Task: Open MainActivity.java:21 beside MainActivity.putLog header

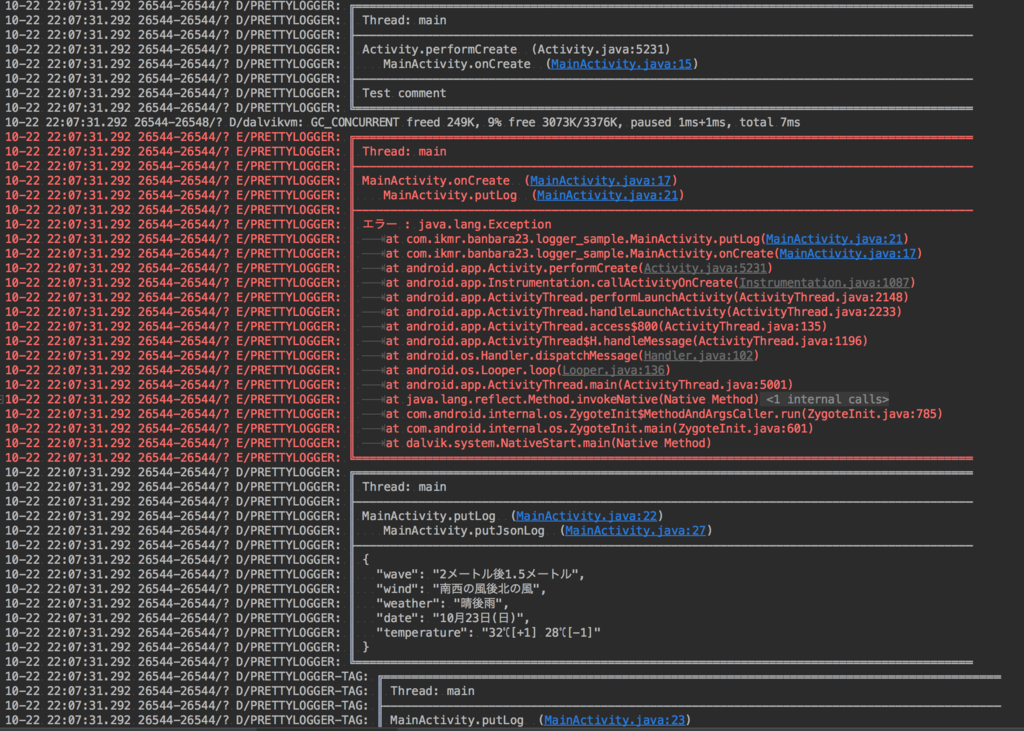Action: tap(607, 195)
